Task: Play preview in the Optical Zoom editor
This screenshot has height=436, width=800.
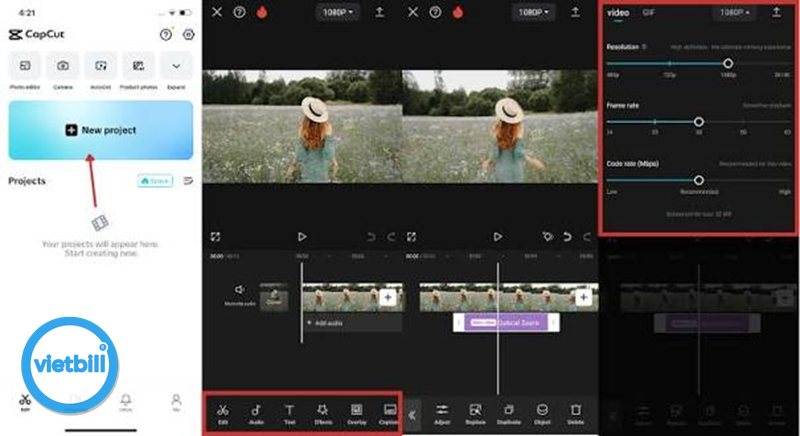Action: coord(497,237)
